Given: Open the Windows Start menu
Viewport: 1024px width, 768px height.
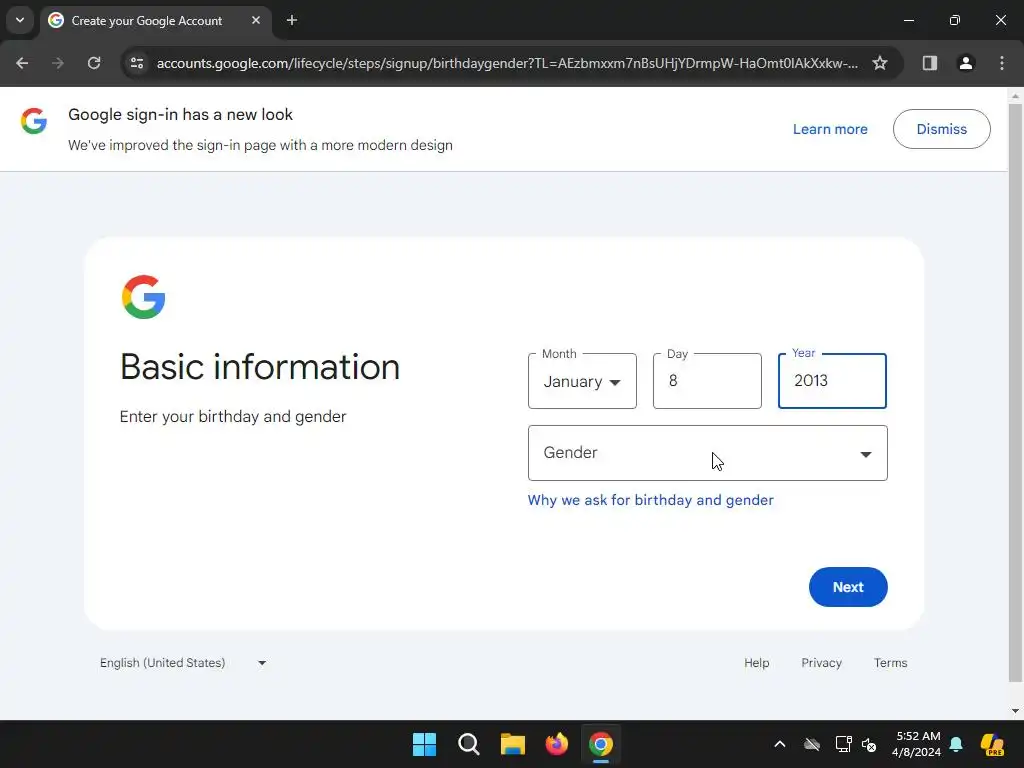Looking at the screenshot, I should (424, 744).
